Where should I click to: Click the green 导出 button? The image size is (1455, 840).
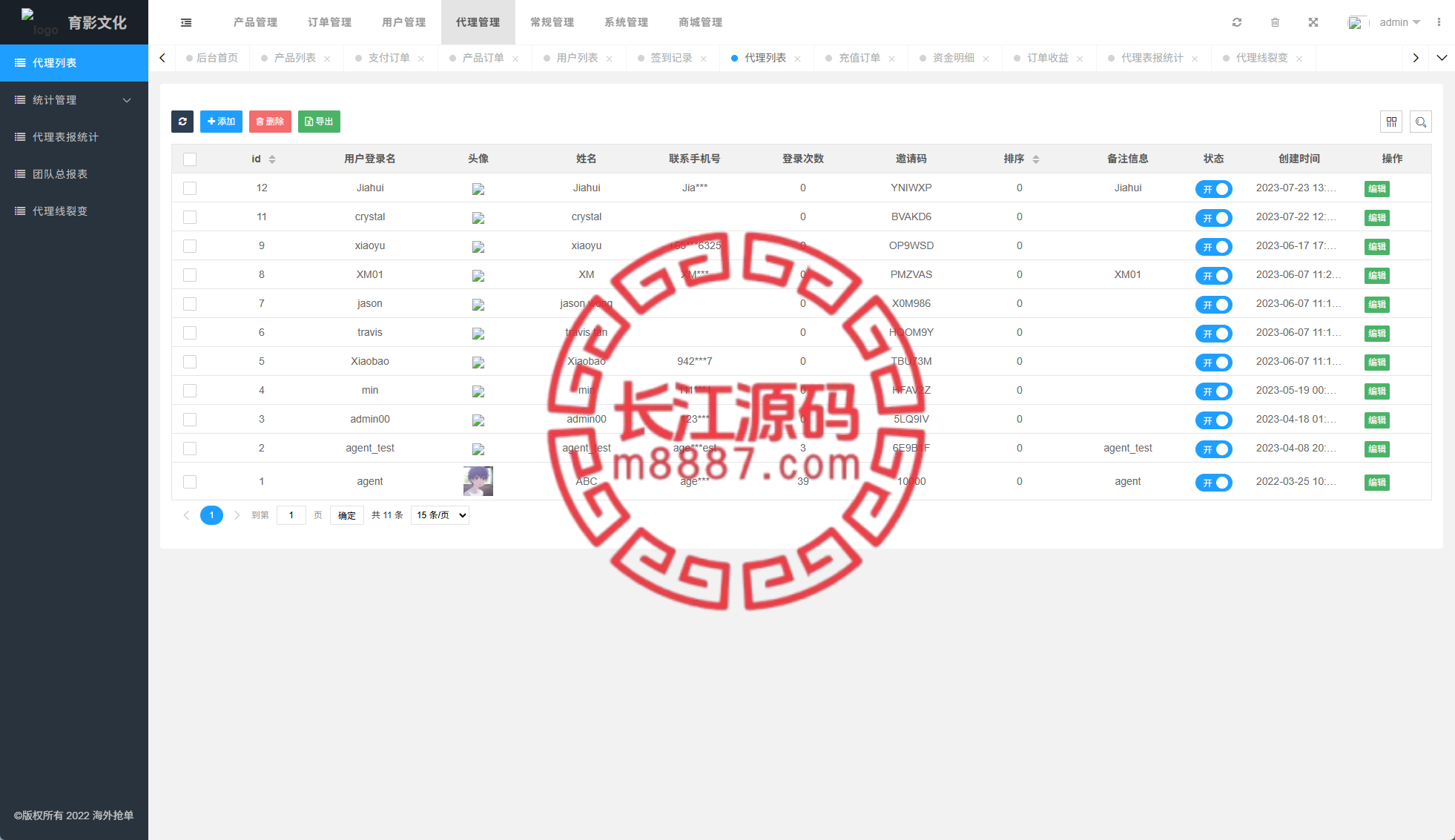click(319, 122)
